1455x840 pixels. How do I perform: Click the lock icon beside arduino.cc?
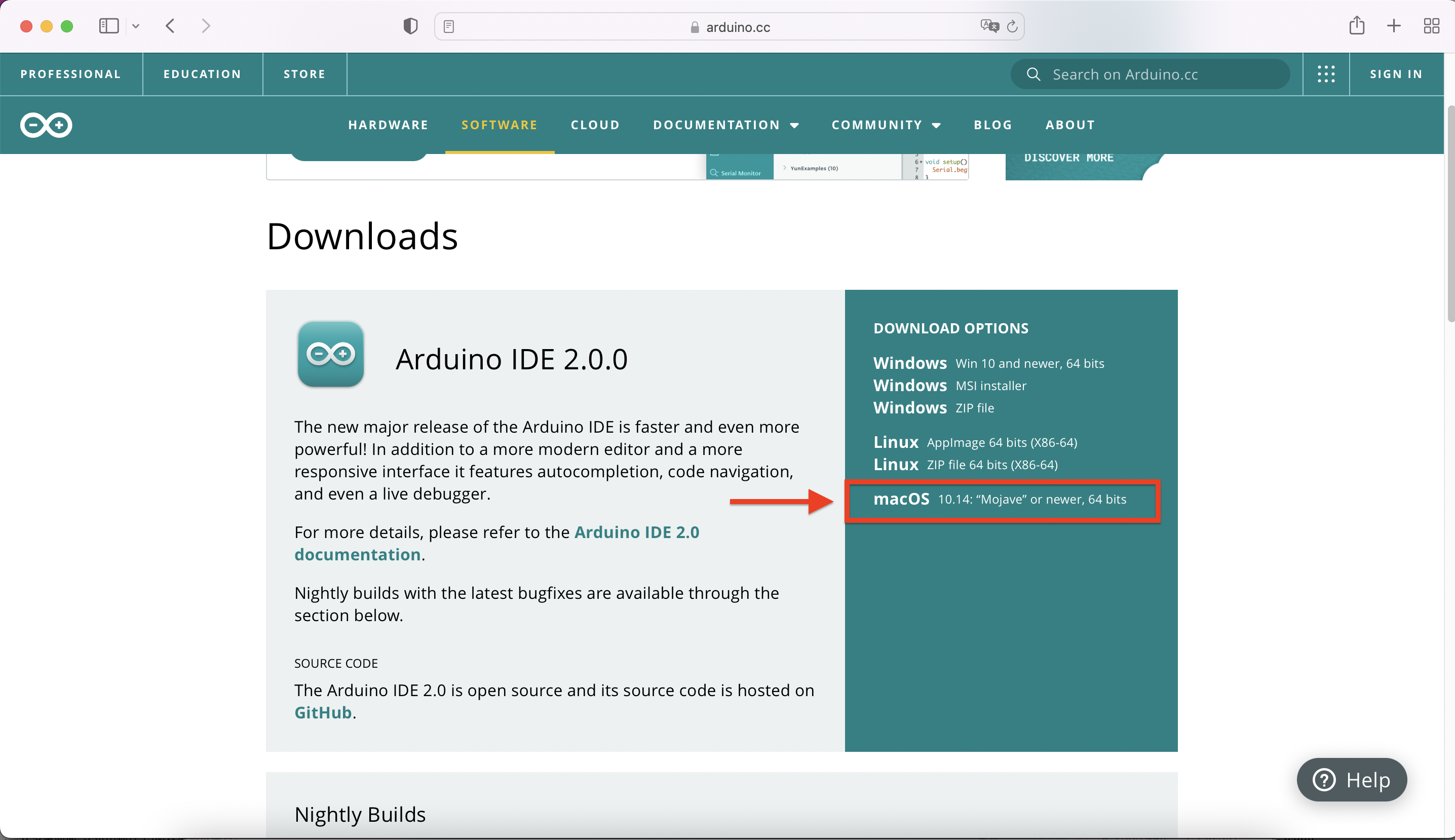[x=695, y=27]
